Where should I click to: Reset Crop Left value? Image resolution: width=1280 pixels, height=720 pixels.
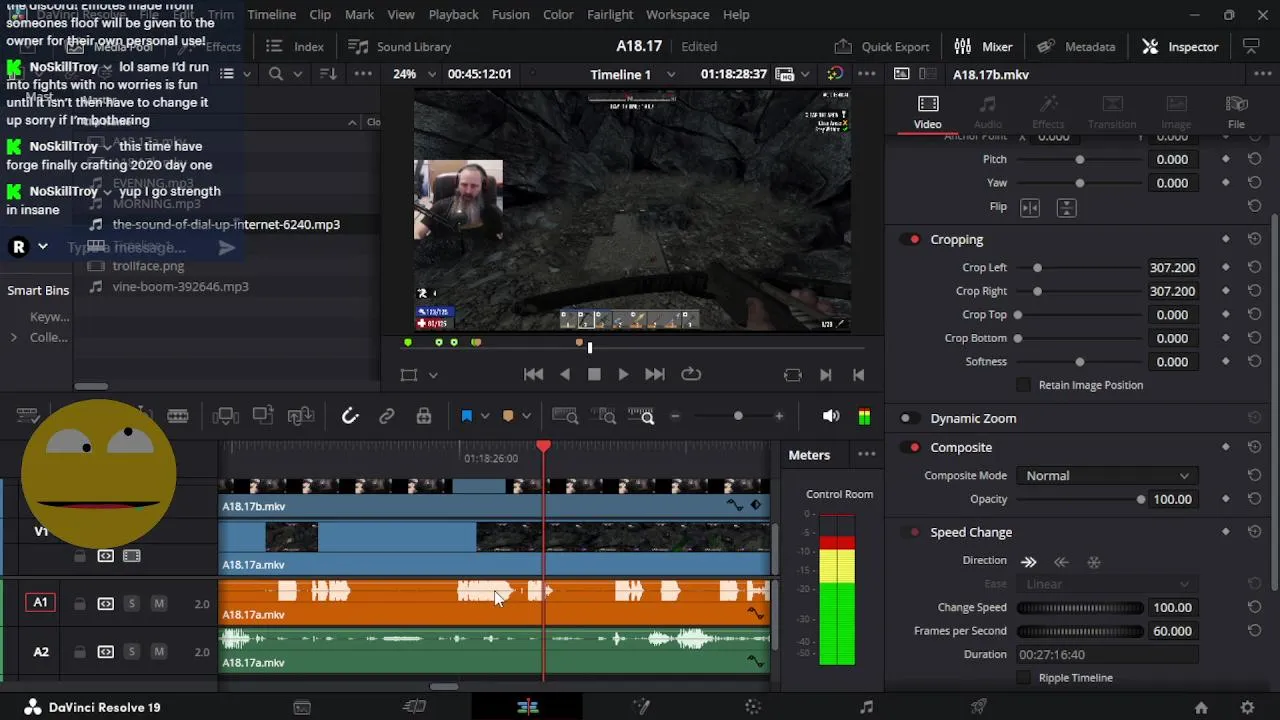(1254, 268)
